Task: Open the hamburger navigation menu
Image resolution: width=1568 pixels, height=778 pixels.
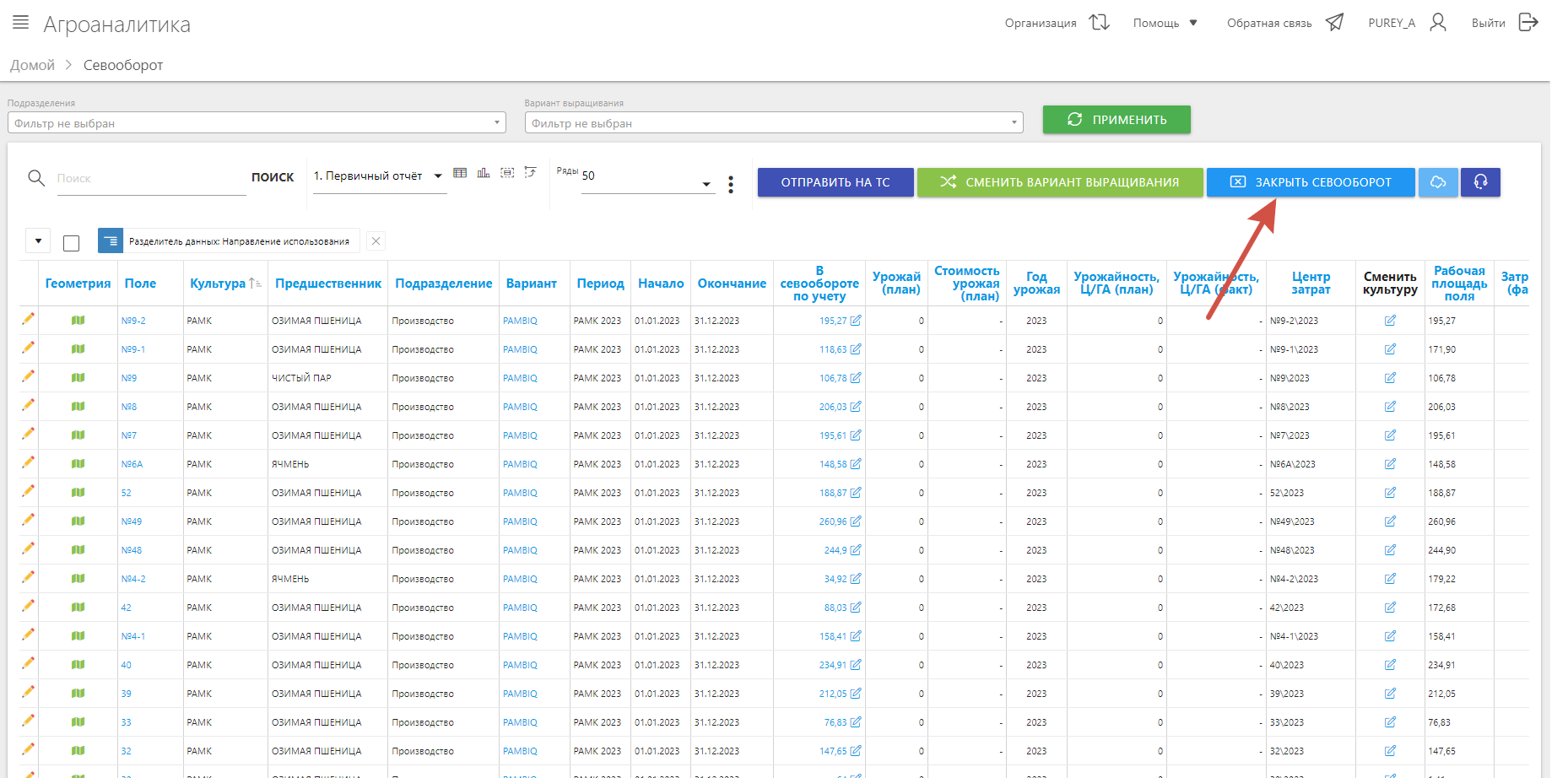Action: (x=21, y=23)
